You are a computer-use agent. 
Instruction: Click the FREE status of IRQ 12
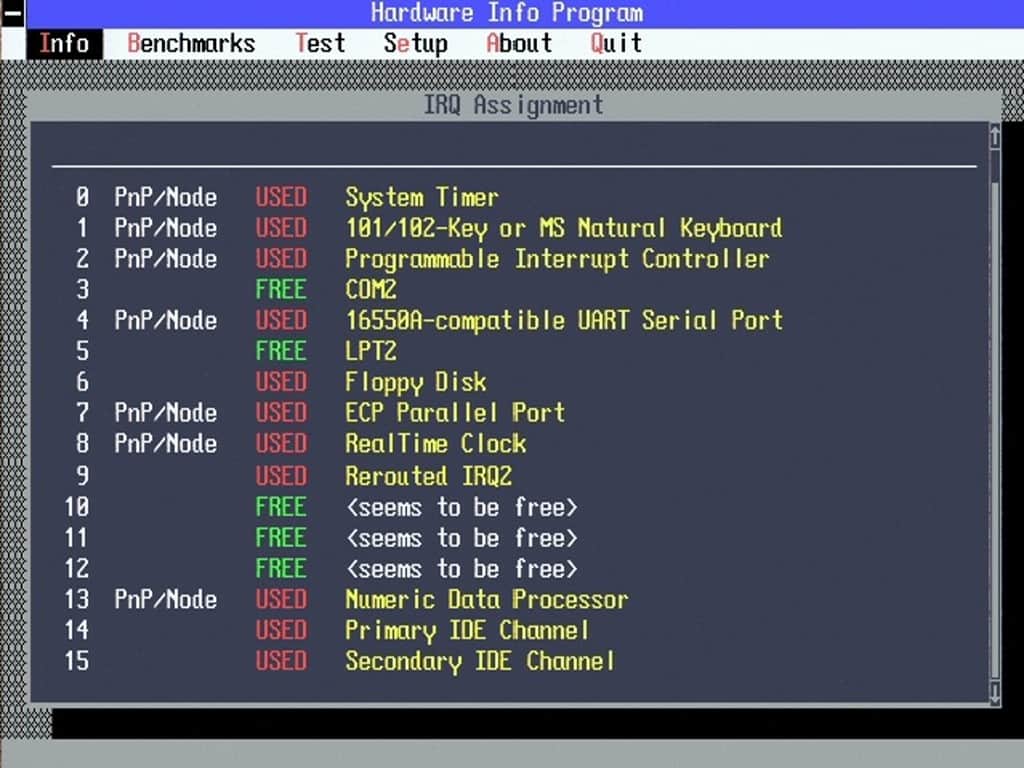tap(281, 568)
